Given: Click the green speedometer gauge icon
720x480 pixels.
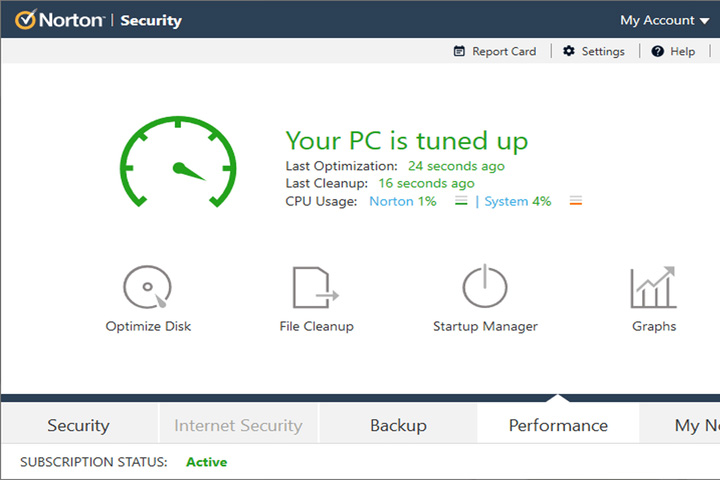Looking at the screenshot, I should (178, 162).
